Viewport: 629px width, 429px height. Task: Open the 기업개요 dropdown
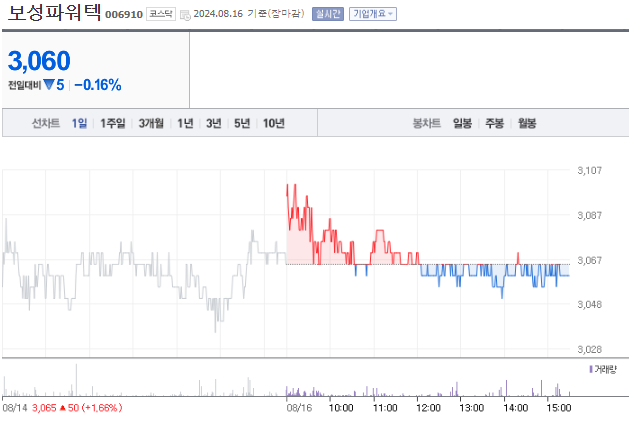click(373, 14)
